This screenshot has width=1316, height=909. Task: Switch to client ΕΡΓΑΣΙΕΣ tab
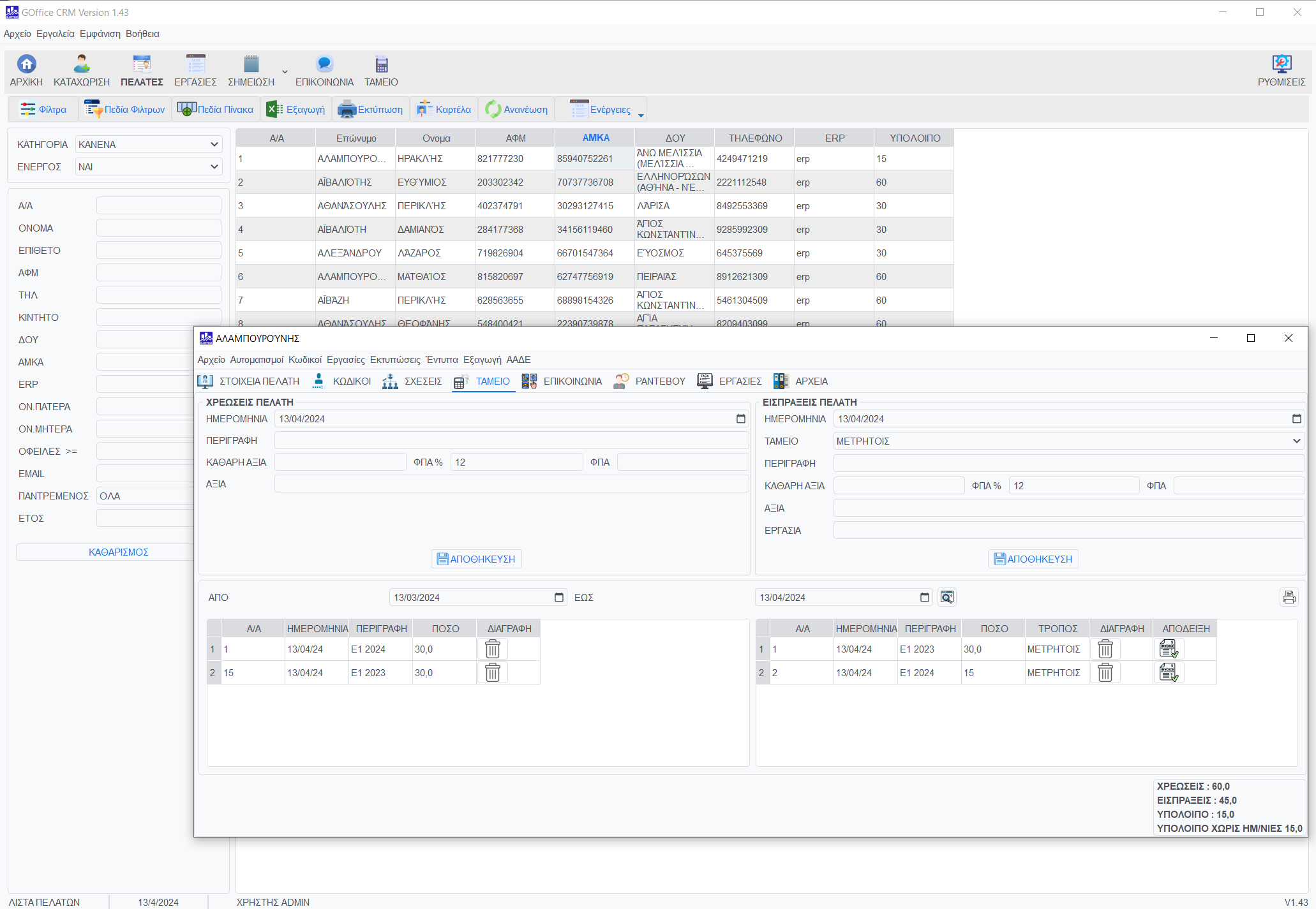click(x=729, y=381)
